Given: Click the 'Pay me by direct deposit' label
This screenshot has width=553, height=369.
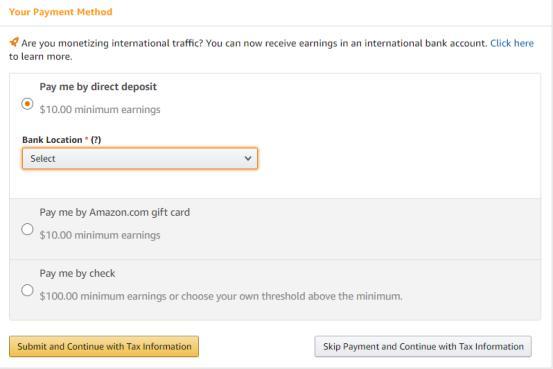Looking at the screenshot, I should tap(98, 87).
